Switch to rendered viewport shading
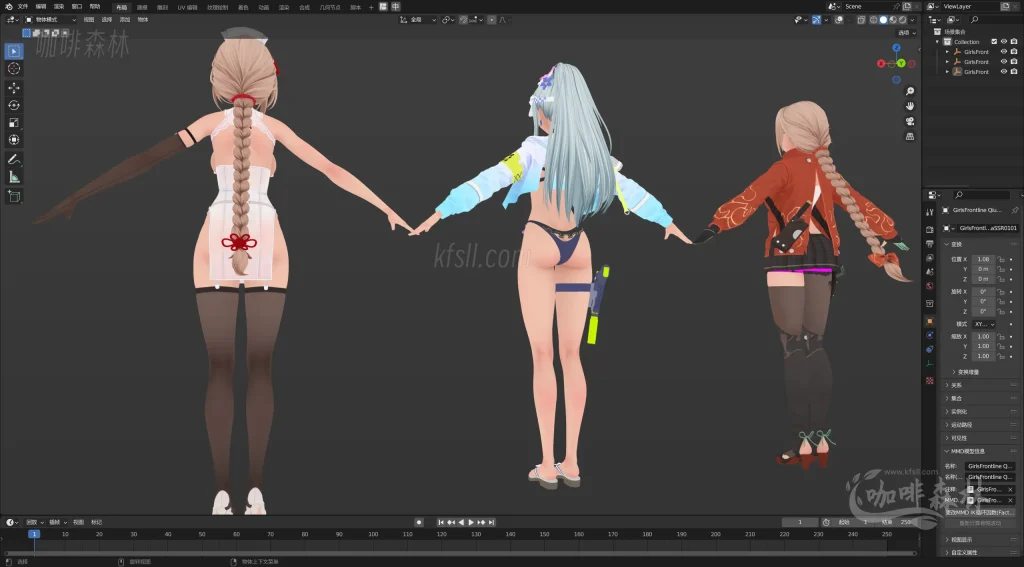This screenshot has height=567, width=1024. (902, 20)
